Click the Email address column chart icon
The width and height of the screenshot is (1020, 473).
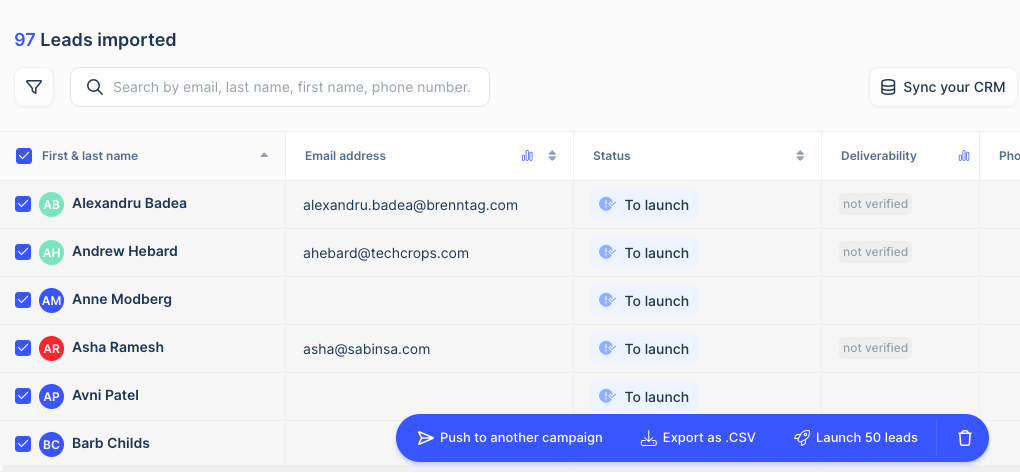tap(527, 156)
